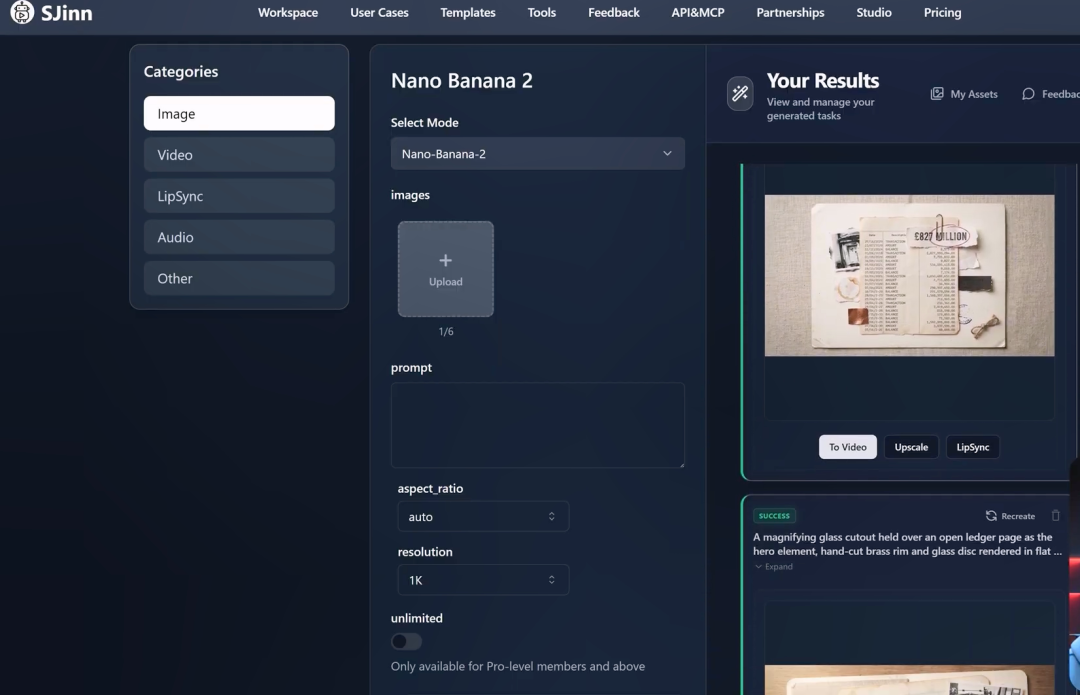Select the Image category
This screenshot has height=695, width=1080.
coord(239,114)
